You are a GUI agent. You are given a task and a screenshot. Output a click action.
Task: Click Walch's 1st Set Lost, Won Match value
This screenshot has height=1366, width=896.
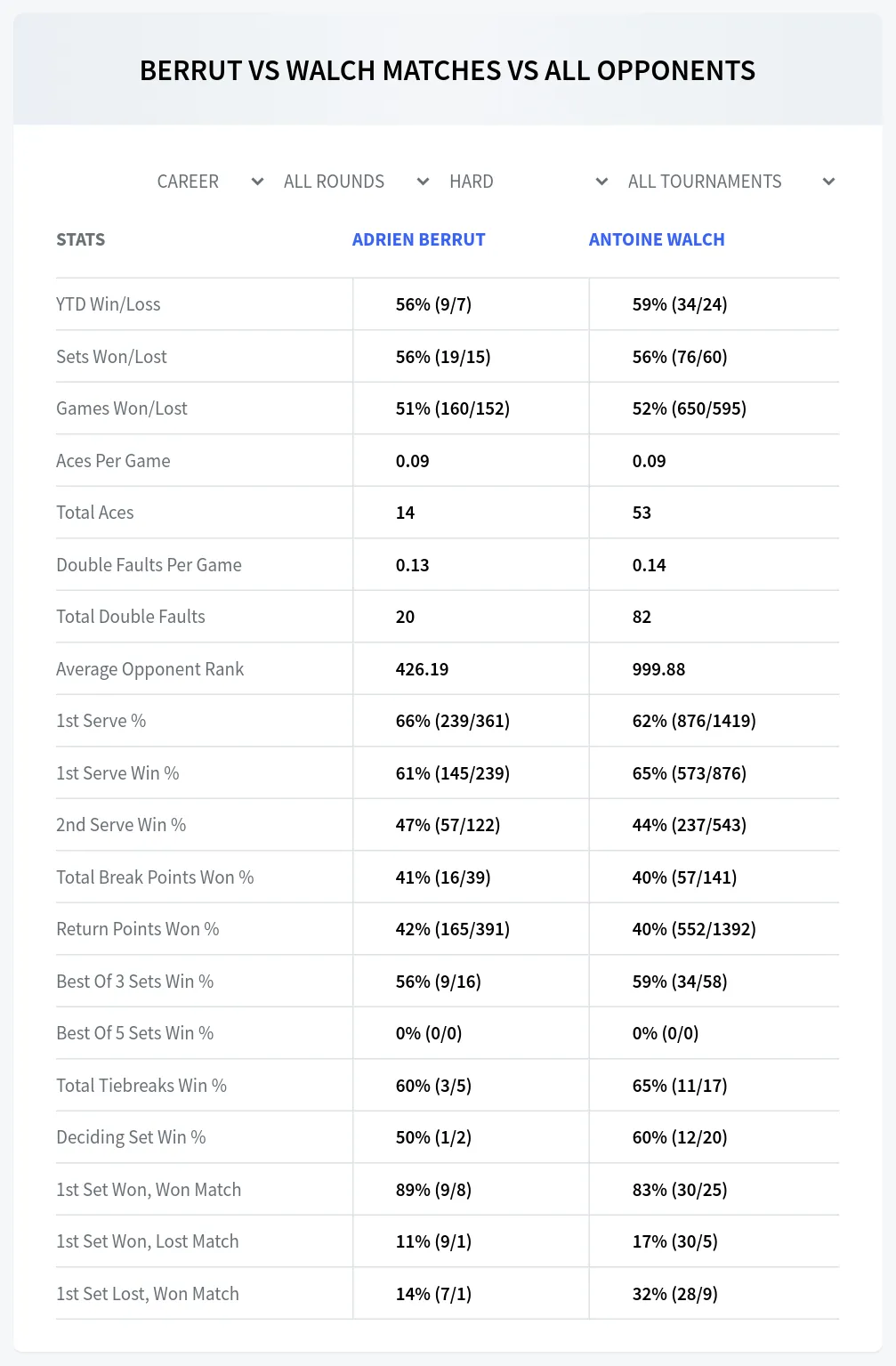pos(675,1294)
